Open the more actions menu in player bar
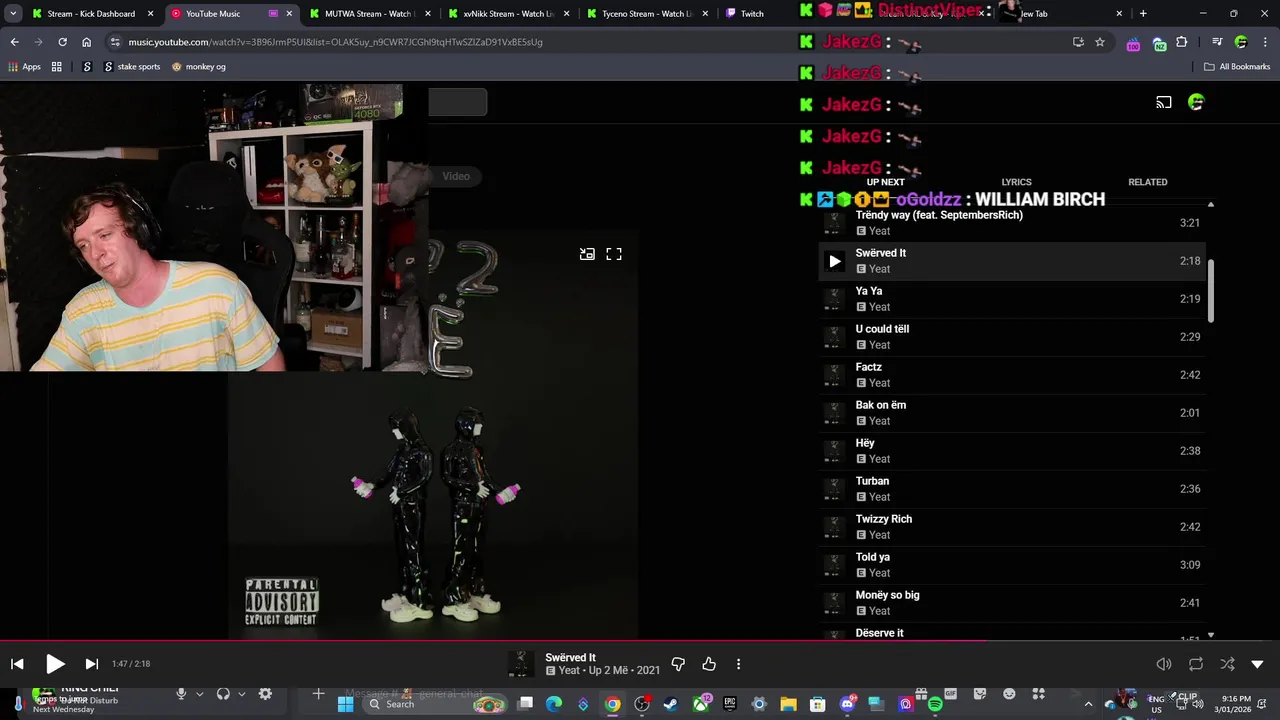The image size is (1280, 720). click(738, 664)
